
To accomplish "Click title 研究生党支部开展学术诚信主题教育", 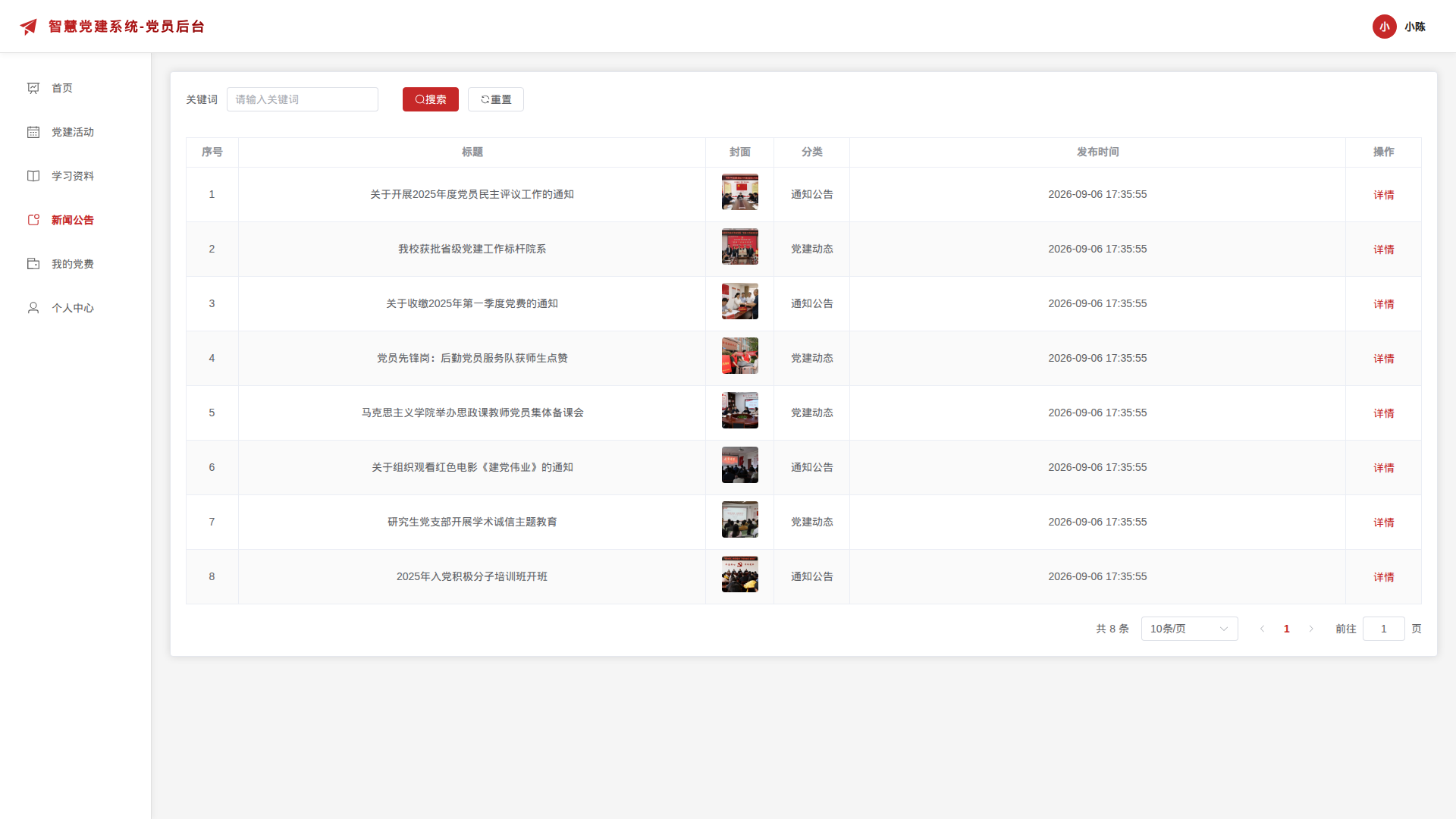I will point(472,522).
